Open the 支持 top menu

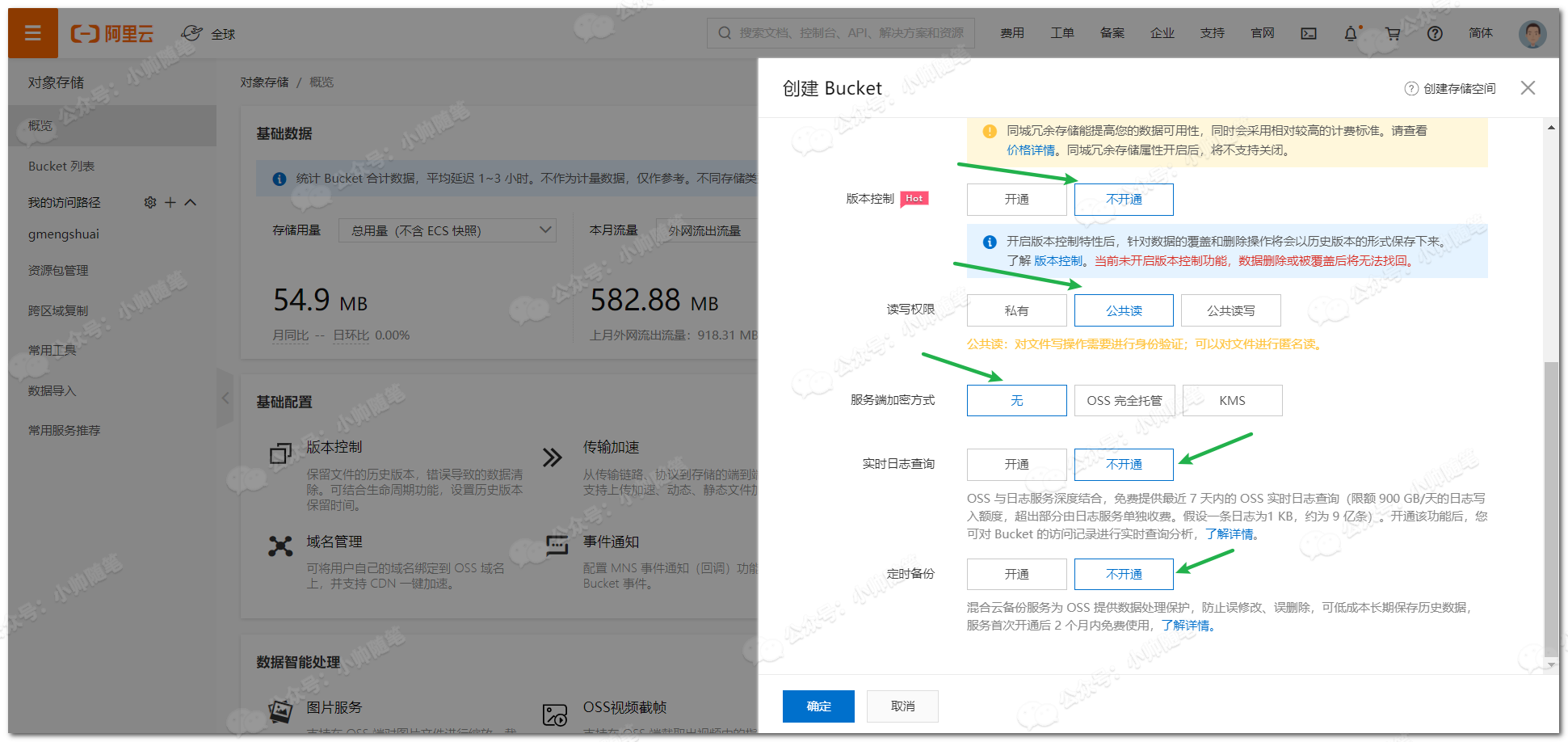1212,33
